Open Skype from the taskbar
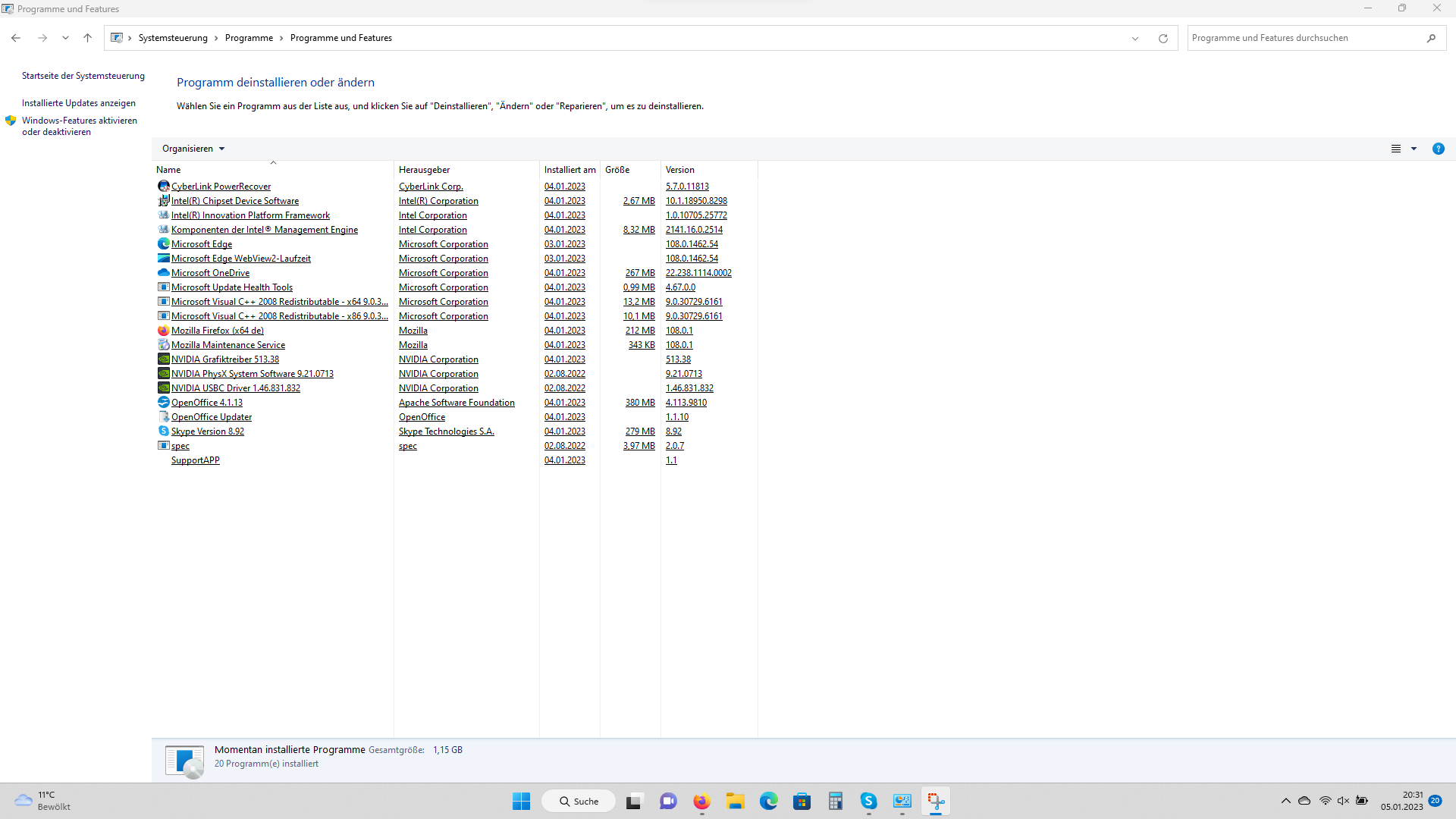Viewport: 1456px width, 819px height. tap(868, 801)
